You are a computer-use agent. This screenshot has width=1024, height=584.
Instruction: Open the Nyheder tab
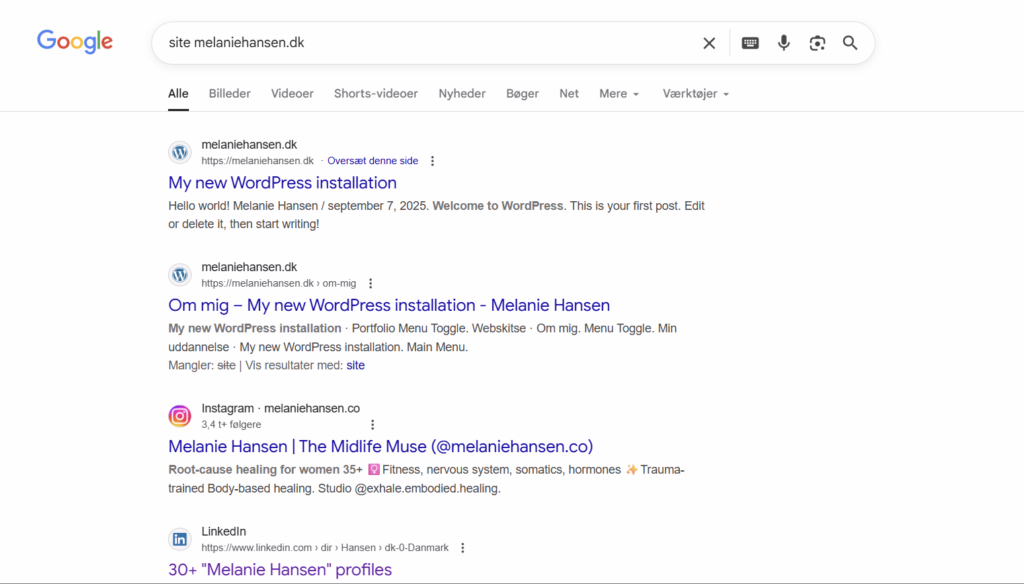462,93
